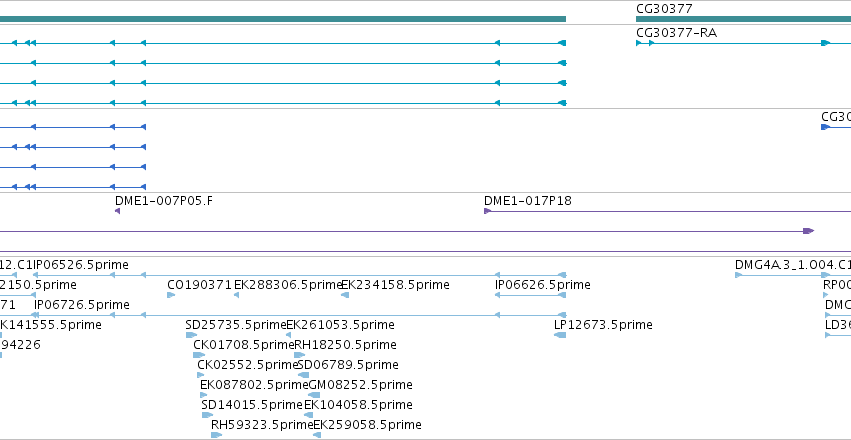Open the LP12673.5prime EST label

[603, 325]
